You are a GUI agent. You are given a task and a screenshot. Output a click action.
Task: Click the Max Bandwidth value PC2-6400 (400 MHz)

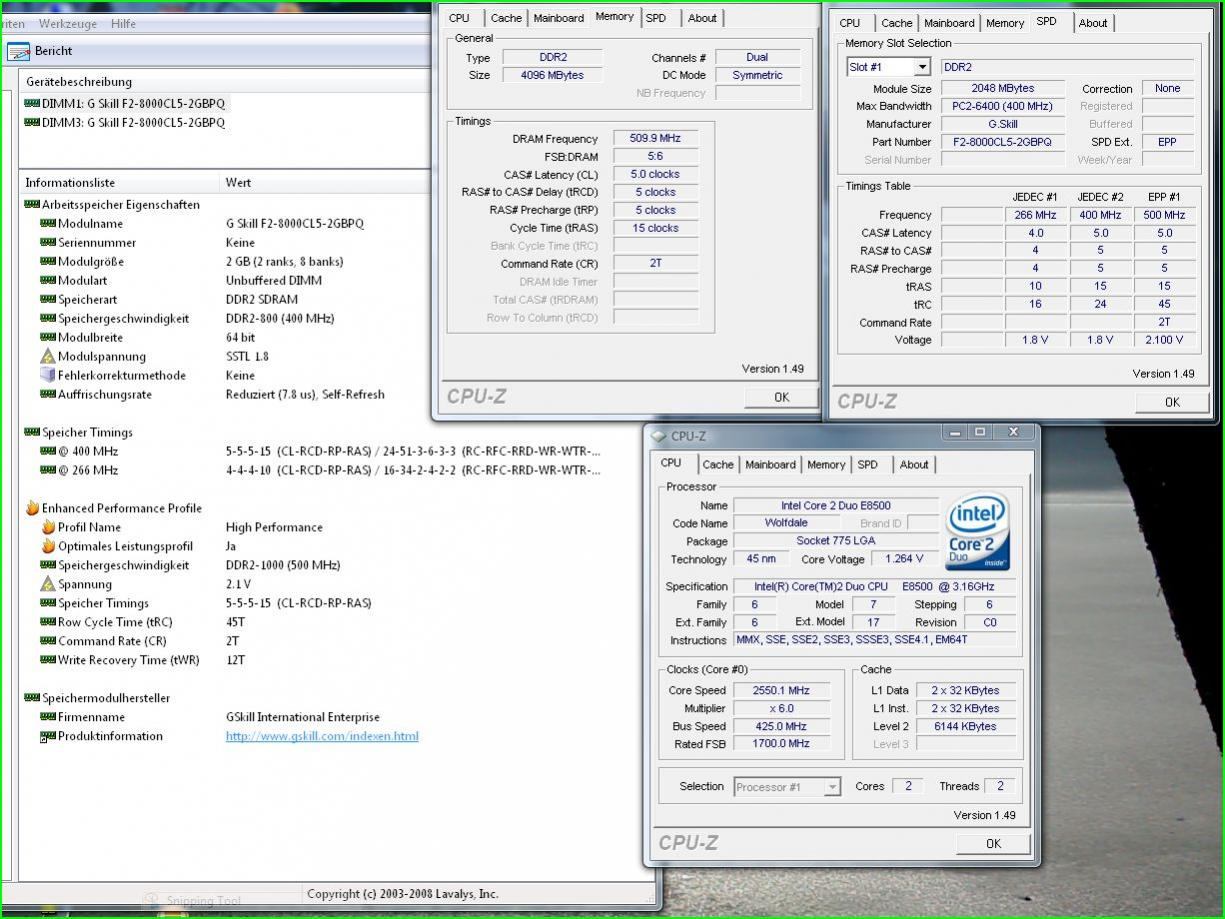pyautogui.click(x=1003, y=106)
